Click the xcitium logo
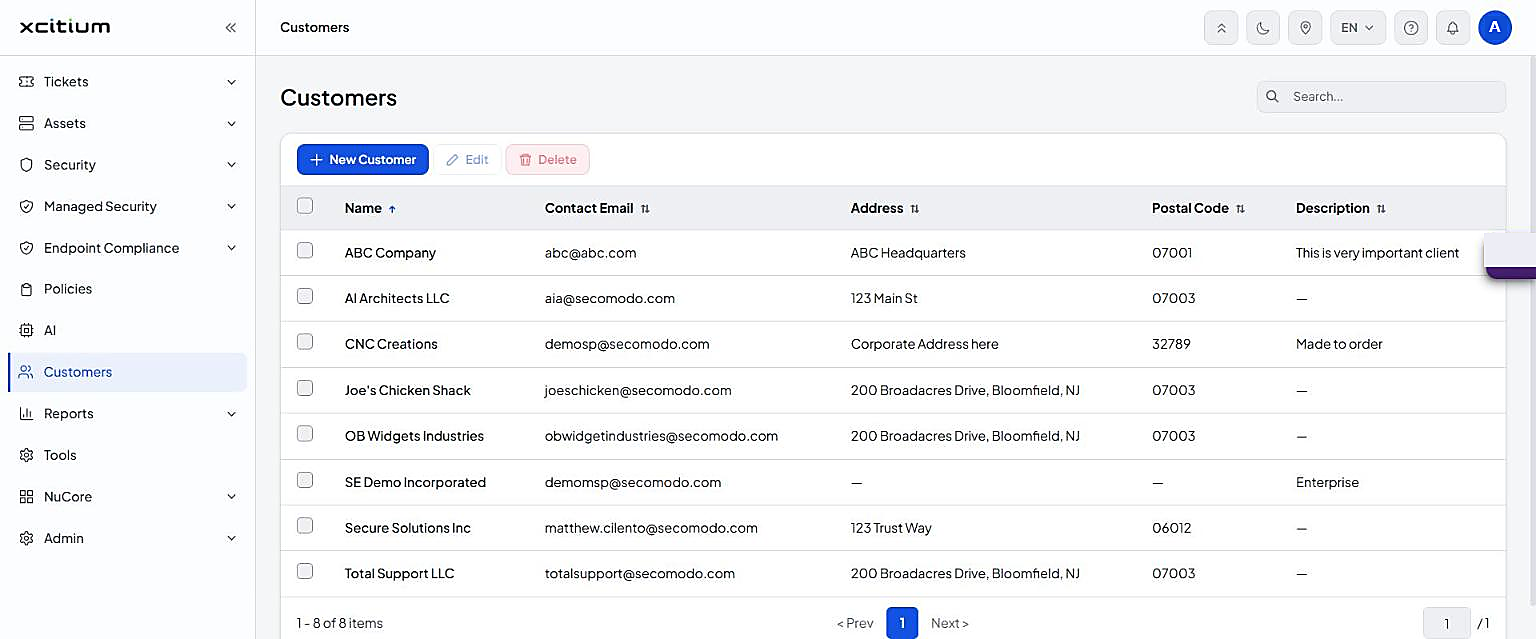Viewport: 1536px width, 639px height. pyautogui.click(x=65, y=27)
